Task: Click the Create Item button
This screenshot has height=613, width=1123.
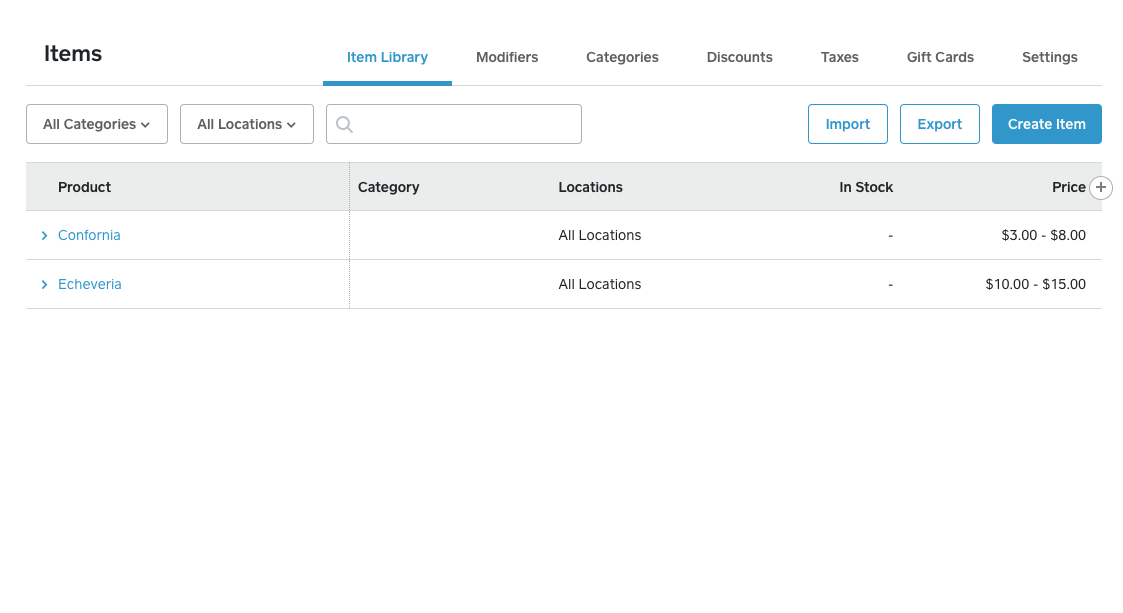Action: 1046,124
